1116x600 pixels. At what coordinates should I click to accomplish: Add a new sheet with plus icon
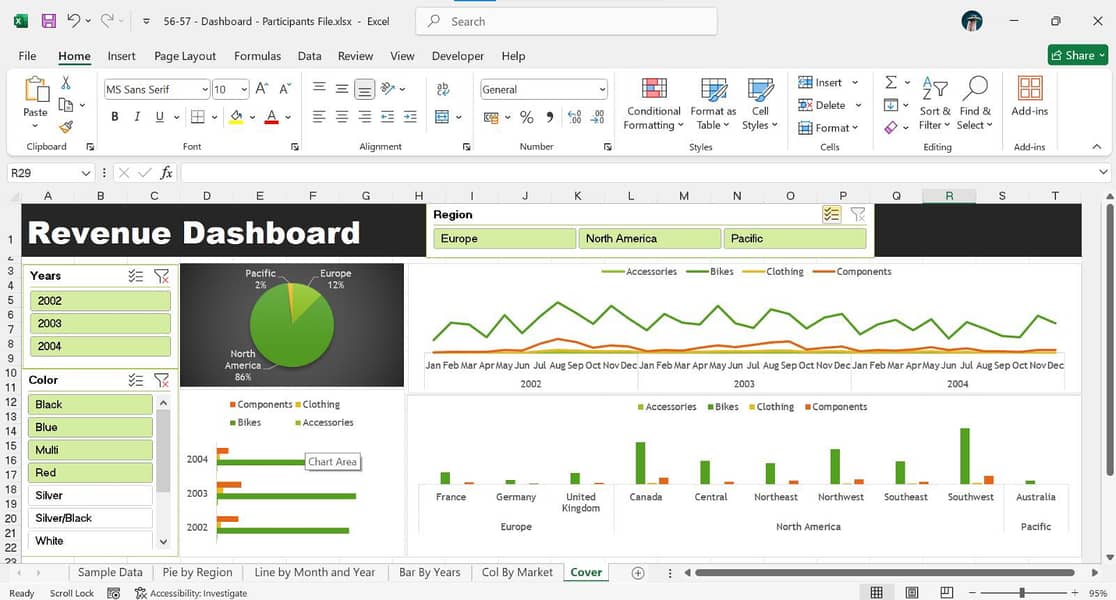click(x=638, y=573)
